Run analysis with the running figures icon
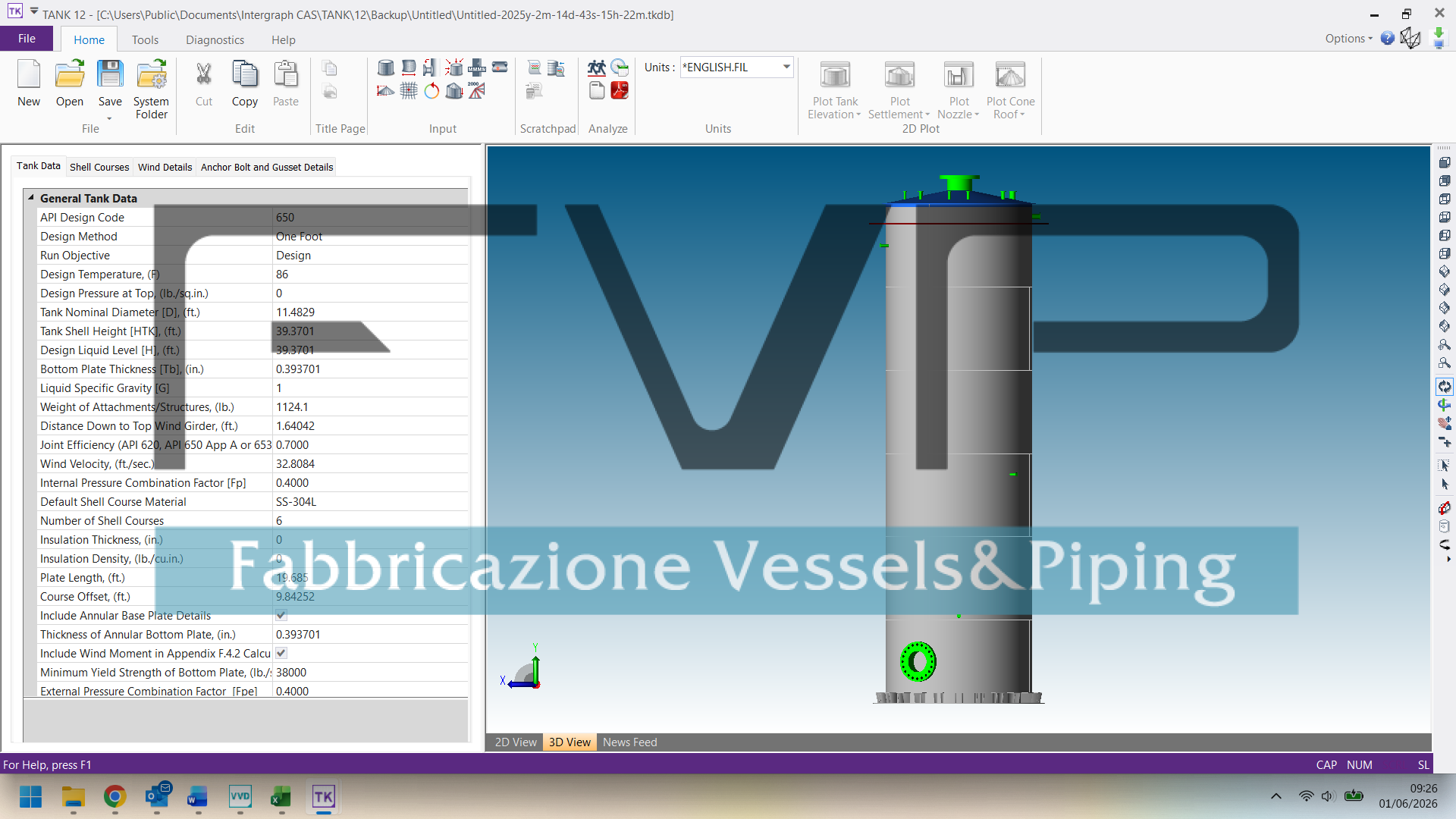The height and width of the screenshot is (819, 1456). point(597,67)
